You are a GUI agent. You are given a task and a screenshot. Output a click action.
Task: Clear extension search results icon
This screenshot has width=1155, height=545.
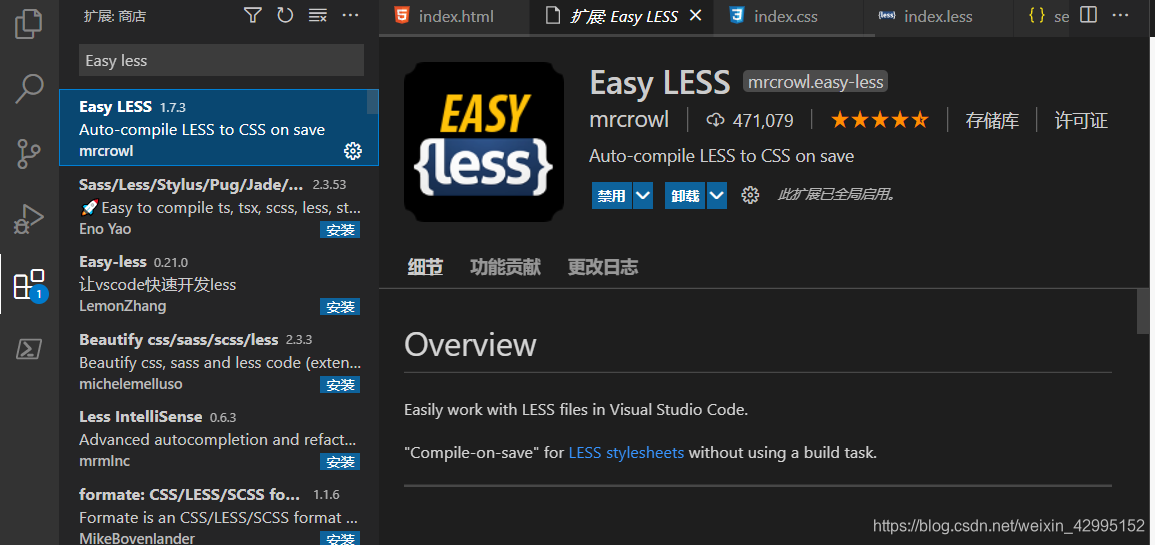(317, 15)
